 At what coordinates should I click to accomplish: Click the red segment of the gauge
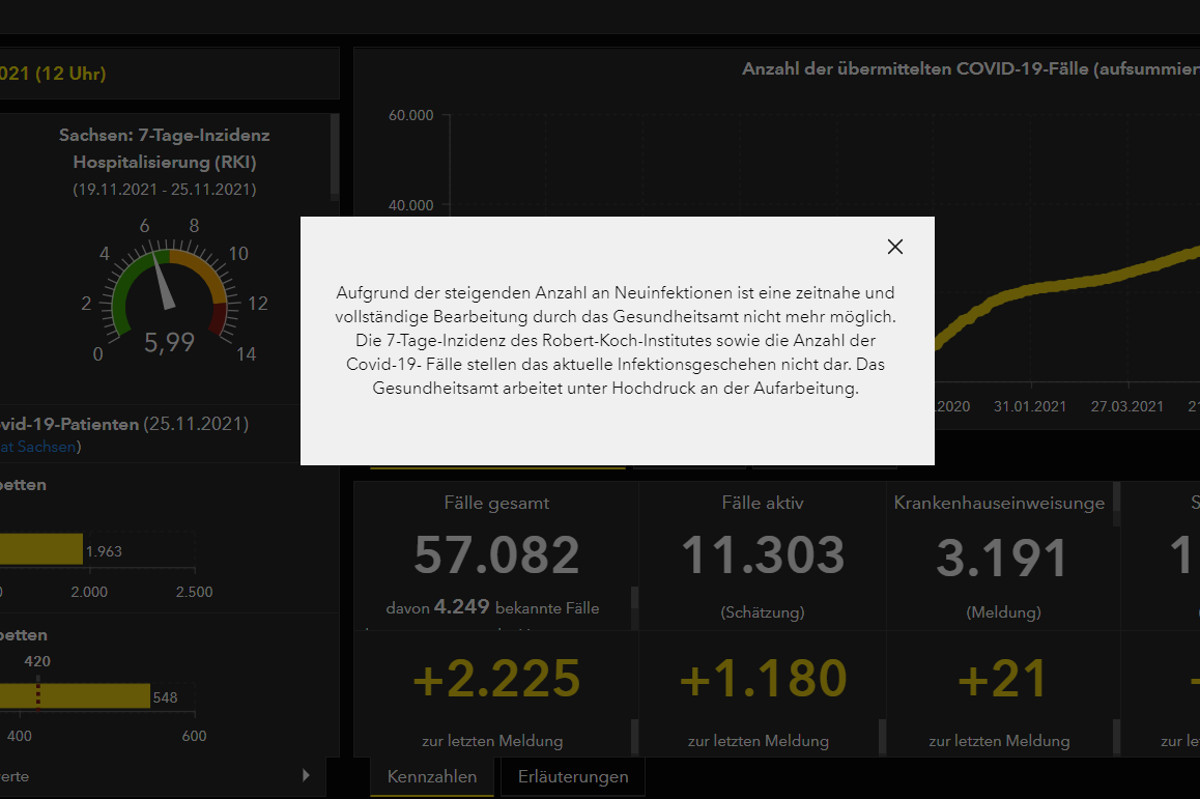(217, 319)
